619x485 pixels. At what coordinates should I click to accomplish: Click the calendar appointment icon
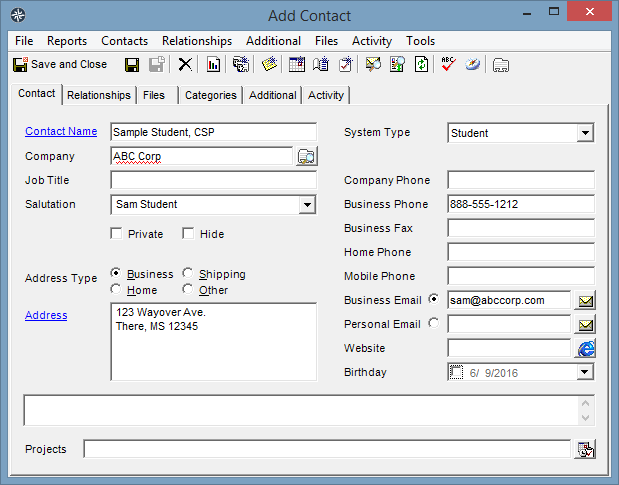pyautogui.click(x=297, y=65)
